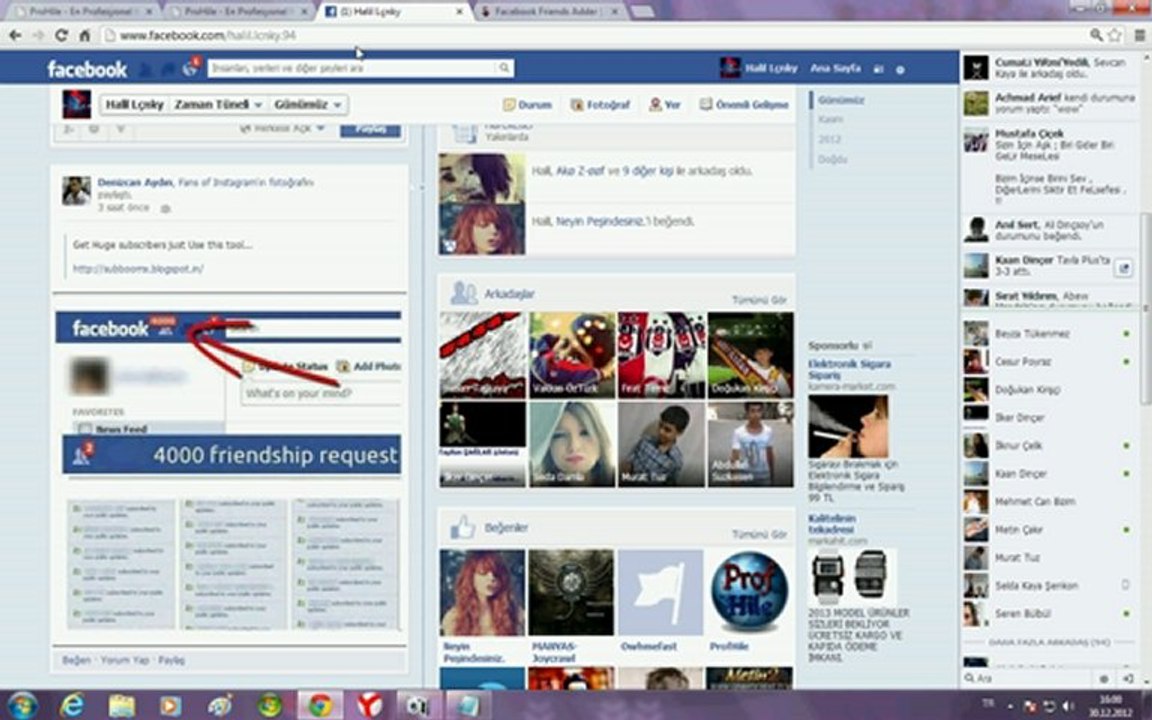The height and width of the screenshot is (720, 1152).
Task: Go to Ana Sayfa home link
Action: tap(835, 68)
